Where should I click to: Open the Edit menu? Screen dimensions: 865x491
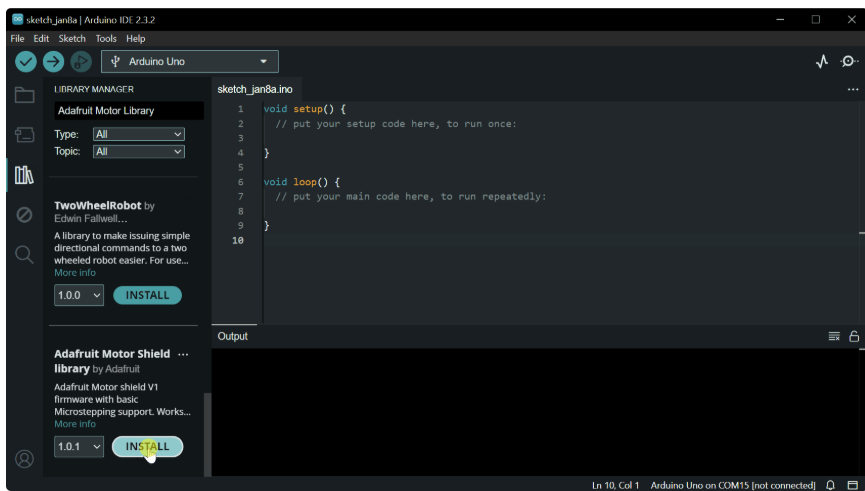[x=41, y=39]
